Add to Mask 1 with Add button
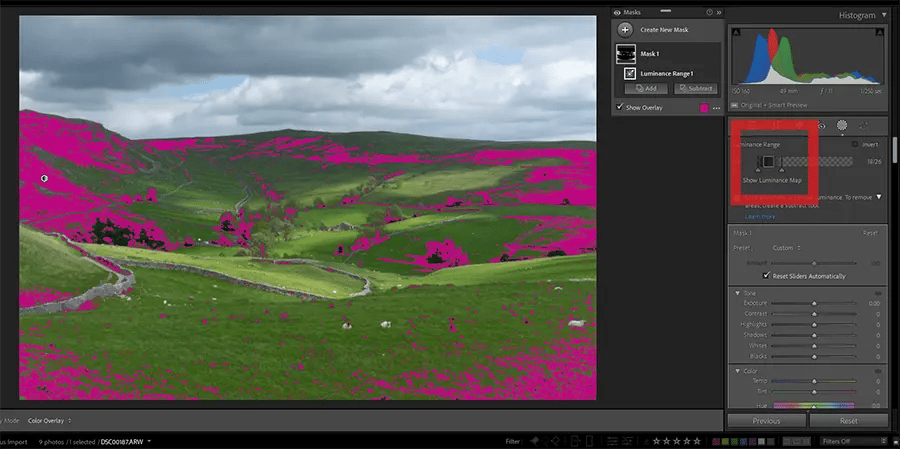Image resolution: width=900 pixels, height=449 pixels. pos(646,89)
